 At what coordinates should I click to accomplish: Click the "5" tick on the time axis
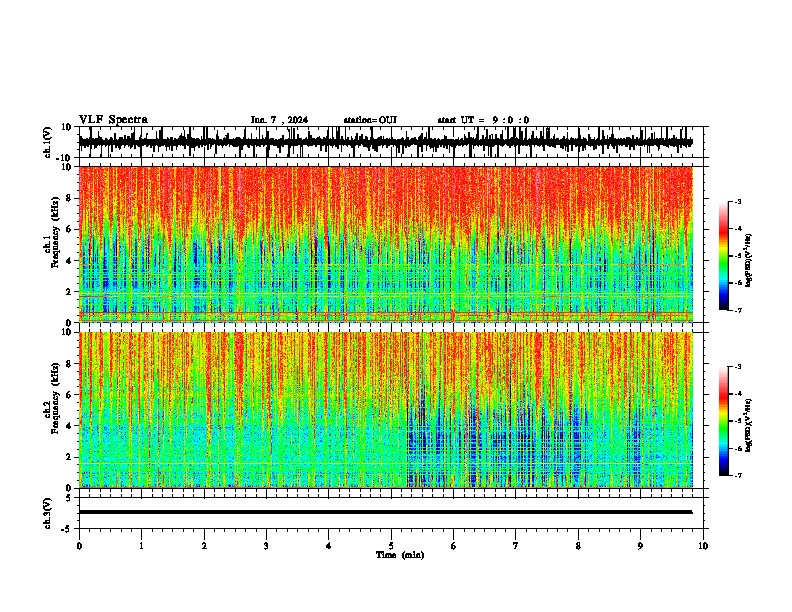pos(391,546)
